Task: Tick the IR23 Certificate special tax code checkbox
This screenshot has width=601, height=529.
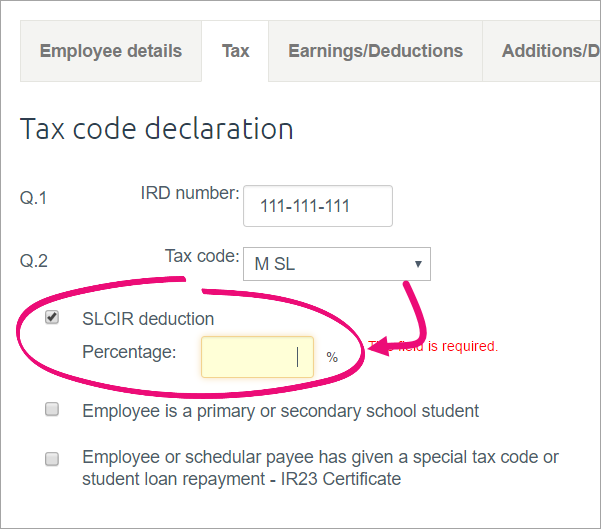Action: [53, 458]
